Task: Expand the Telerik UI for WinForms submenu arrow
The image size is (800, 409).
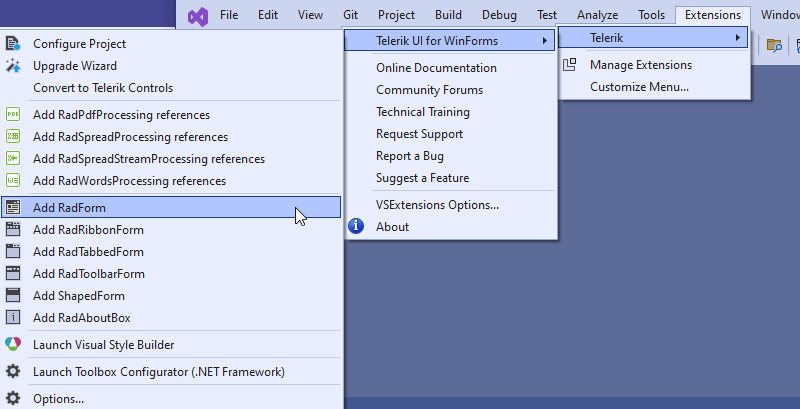Action: coord(544,41)
